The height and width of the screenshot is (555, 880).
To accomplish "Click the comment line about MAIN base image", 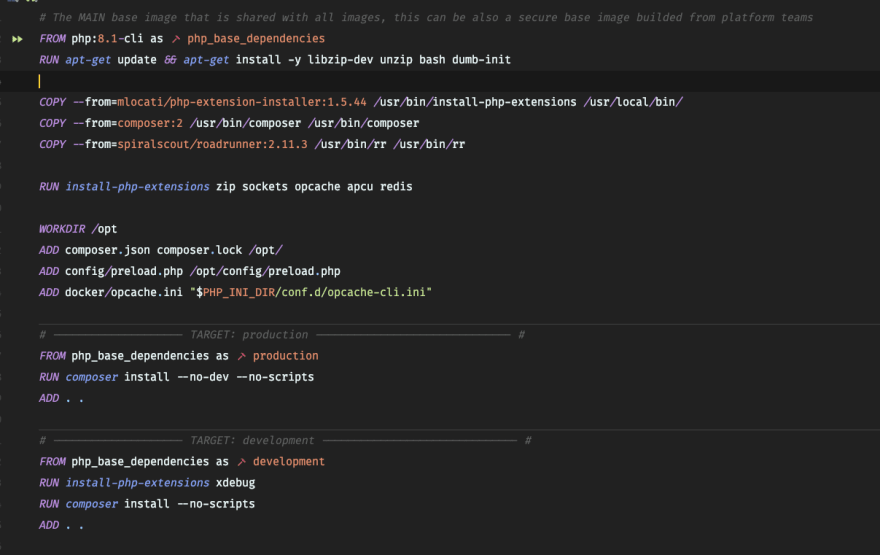I will point(426,17).
